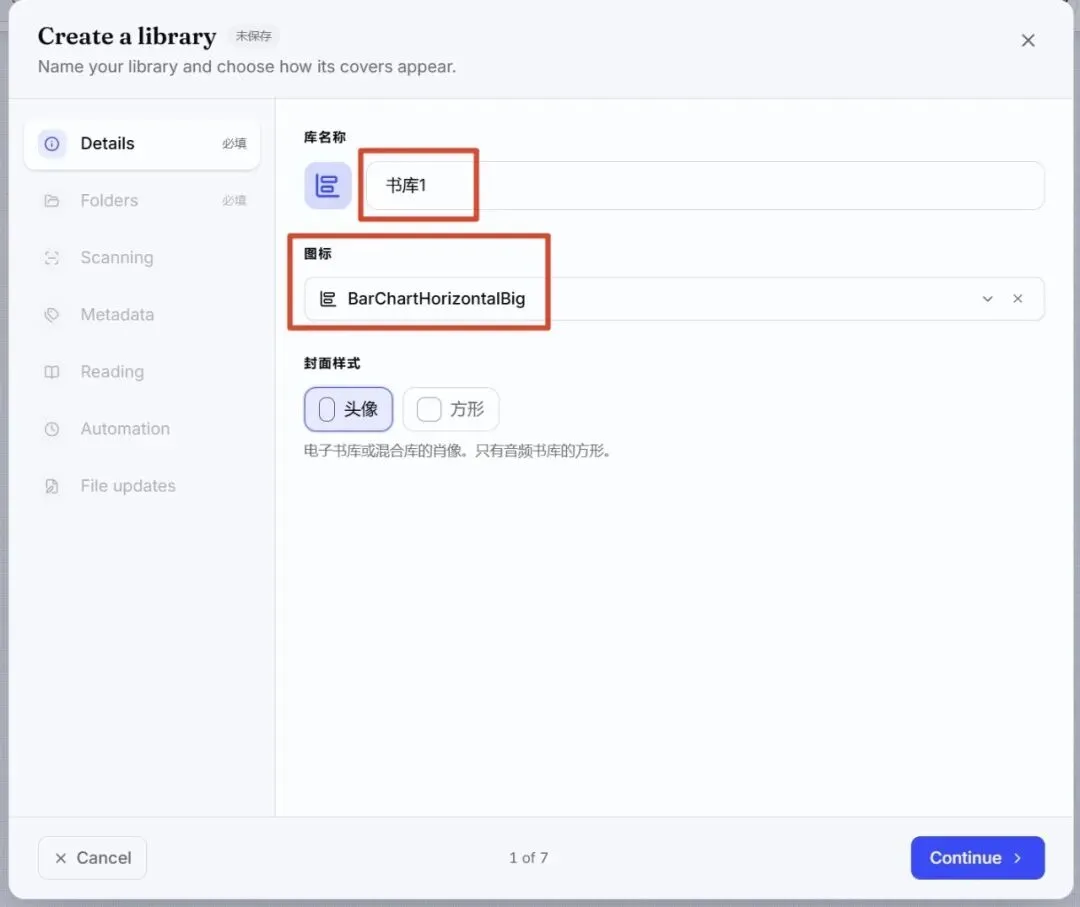Focus the library name field containing 书库1
Image resolution: width=1080 pixels, height=907 pixels.
coord(705,185)
